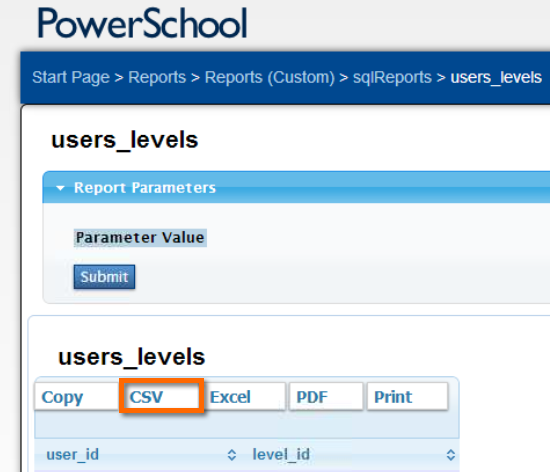Print the users_levels table
Screen dimensions: 550x472
tap(407, 397)
